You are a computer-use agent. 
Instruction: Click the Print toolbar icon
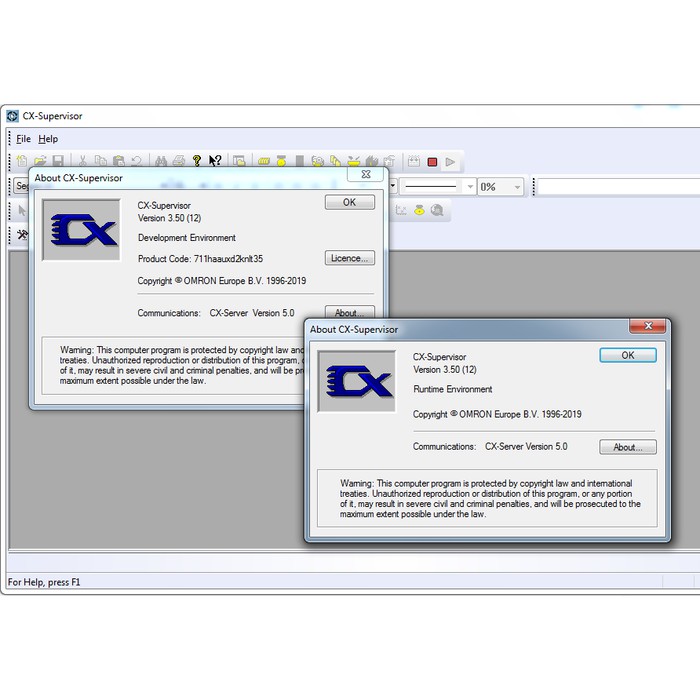coord(179,161)
